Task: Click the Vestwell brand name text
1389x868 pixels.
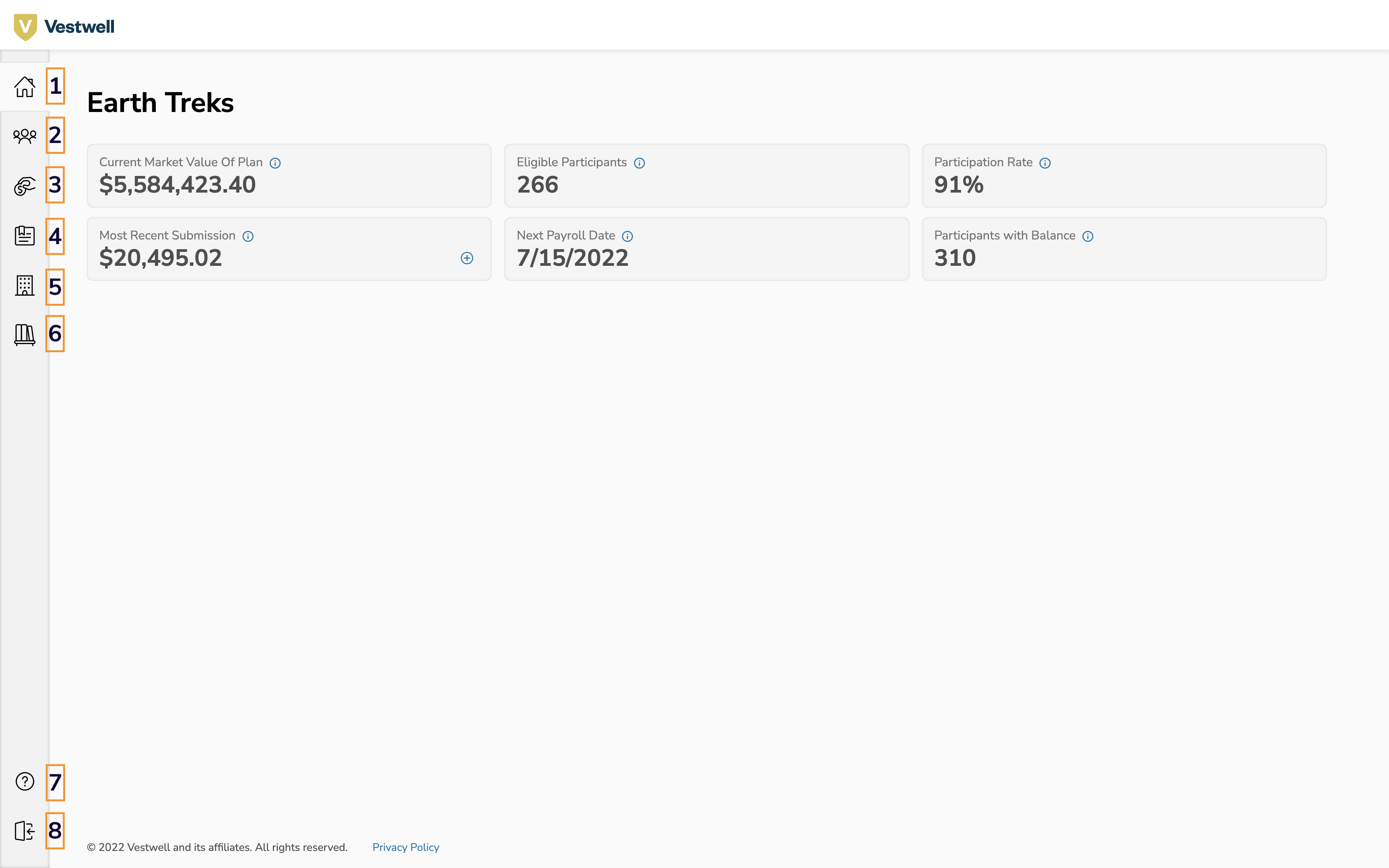Action: 80,25
